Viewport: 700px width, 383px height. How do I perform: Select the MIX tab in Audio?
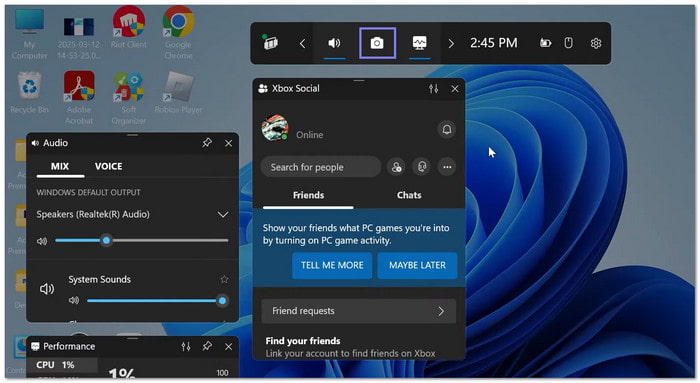pos(60,167)
